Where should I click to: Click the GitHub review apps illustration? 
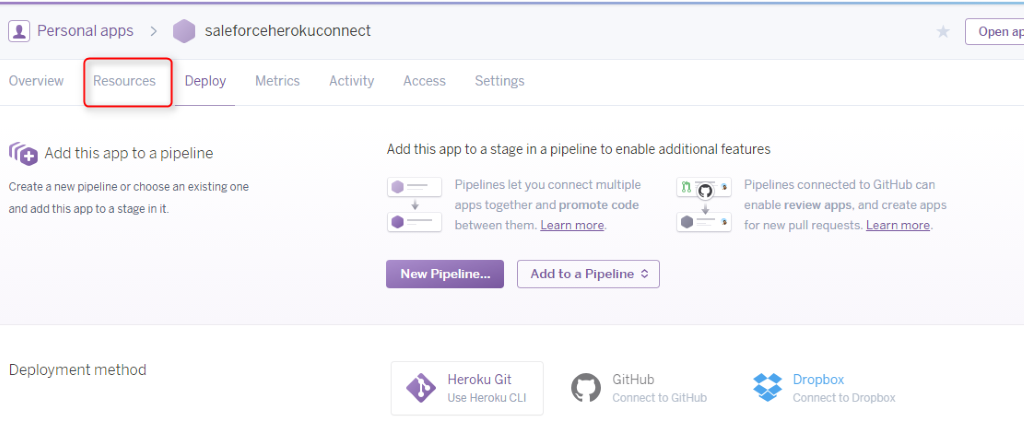[x=704, y=205]
